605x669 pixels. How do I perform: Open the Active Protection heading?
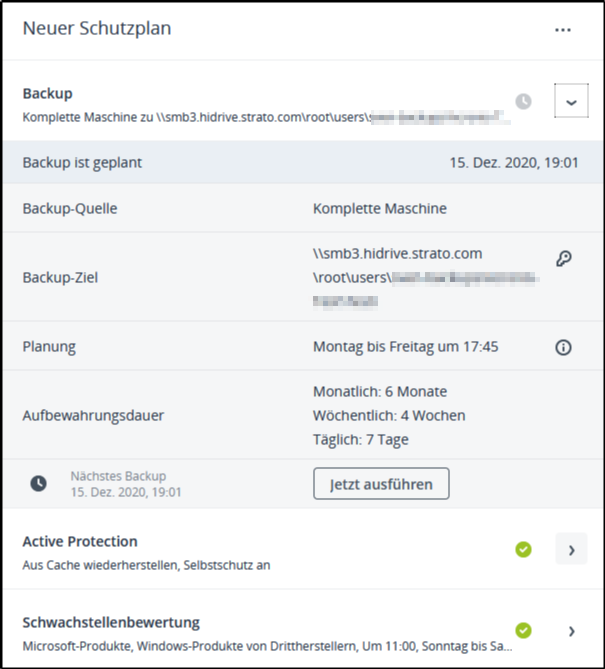[x=80, y=541]
